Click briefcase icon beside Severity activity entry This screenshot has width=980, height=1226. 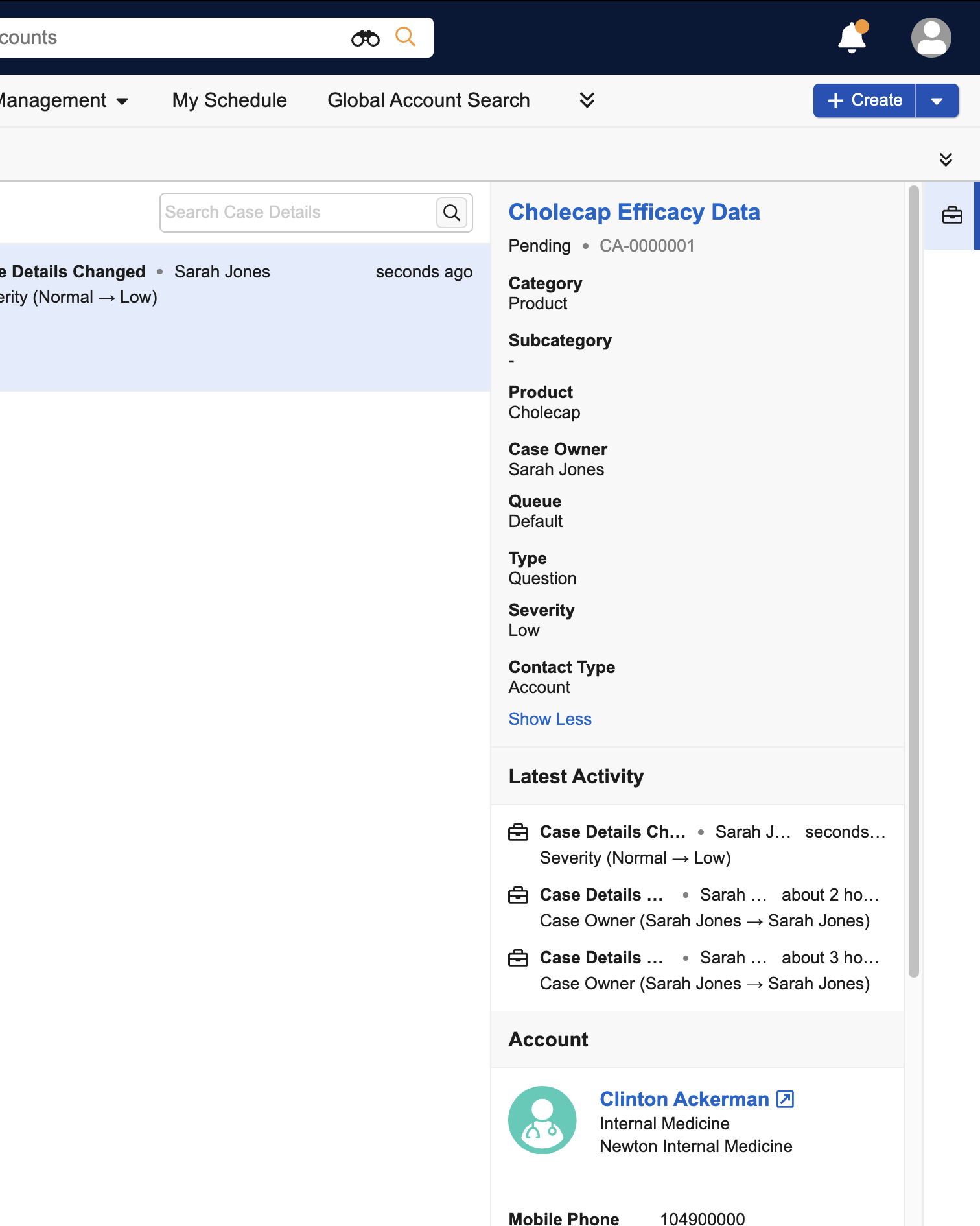pyautogui.click(x=518, y=832)
